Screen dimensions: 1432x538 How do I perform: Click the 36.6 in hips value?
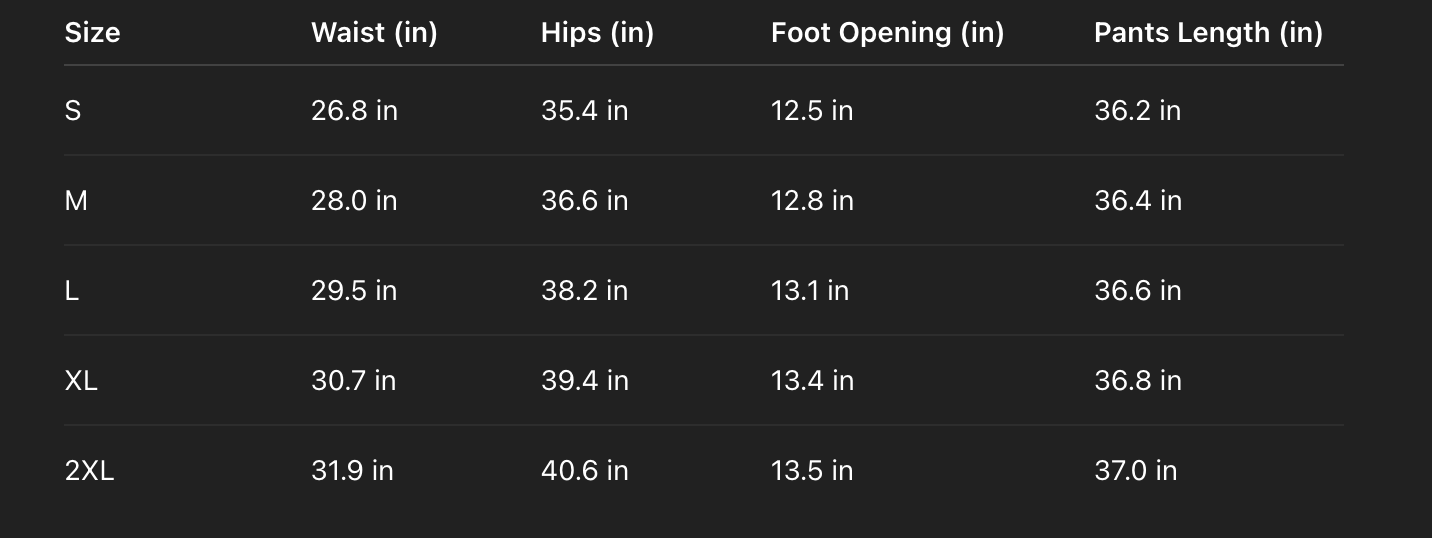584,200
